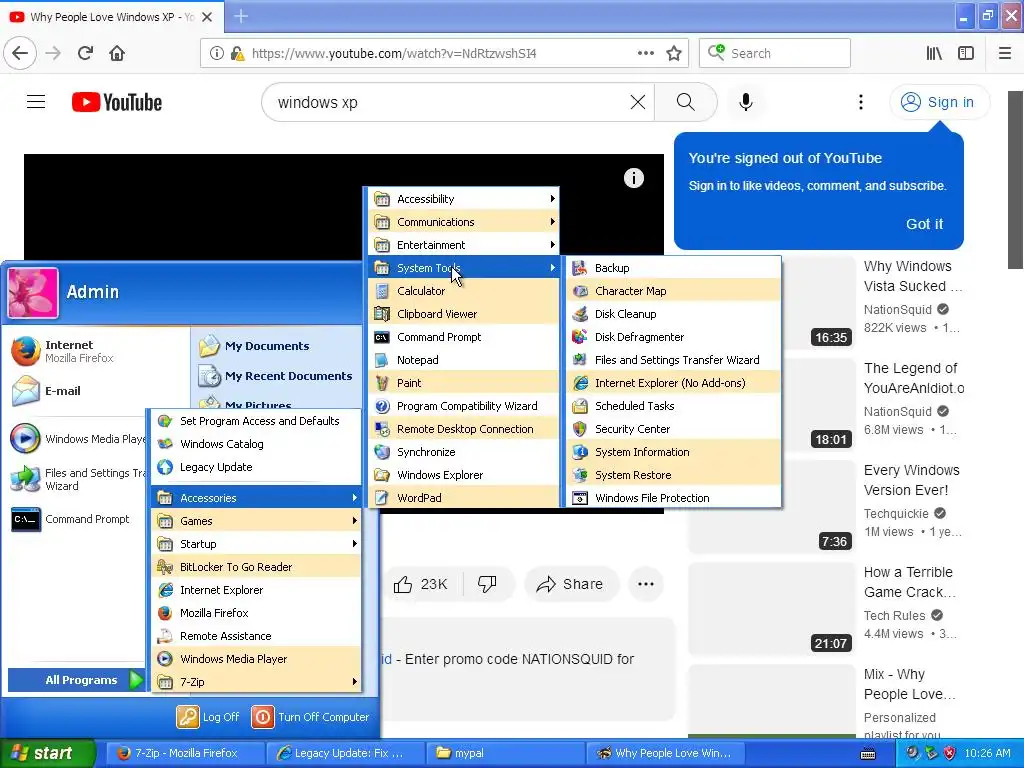Expand the Games folder

point(256,520)
